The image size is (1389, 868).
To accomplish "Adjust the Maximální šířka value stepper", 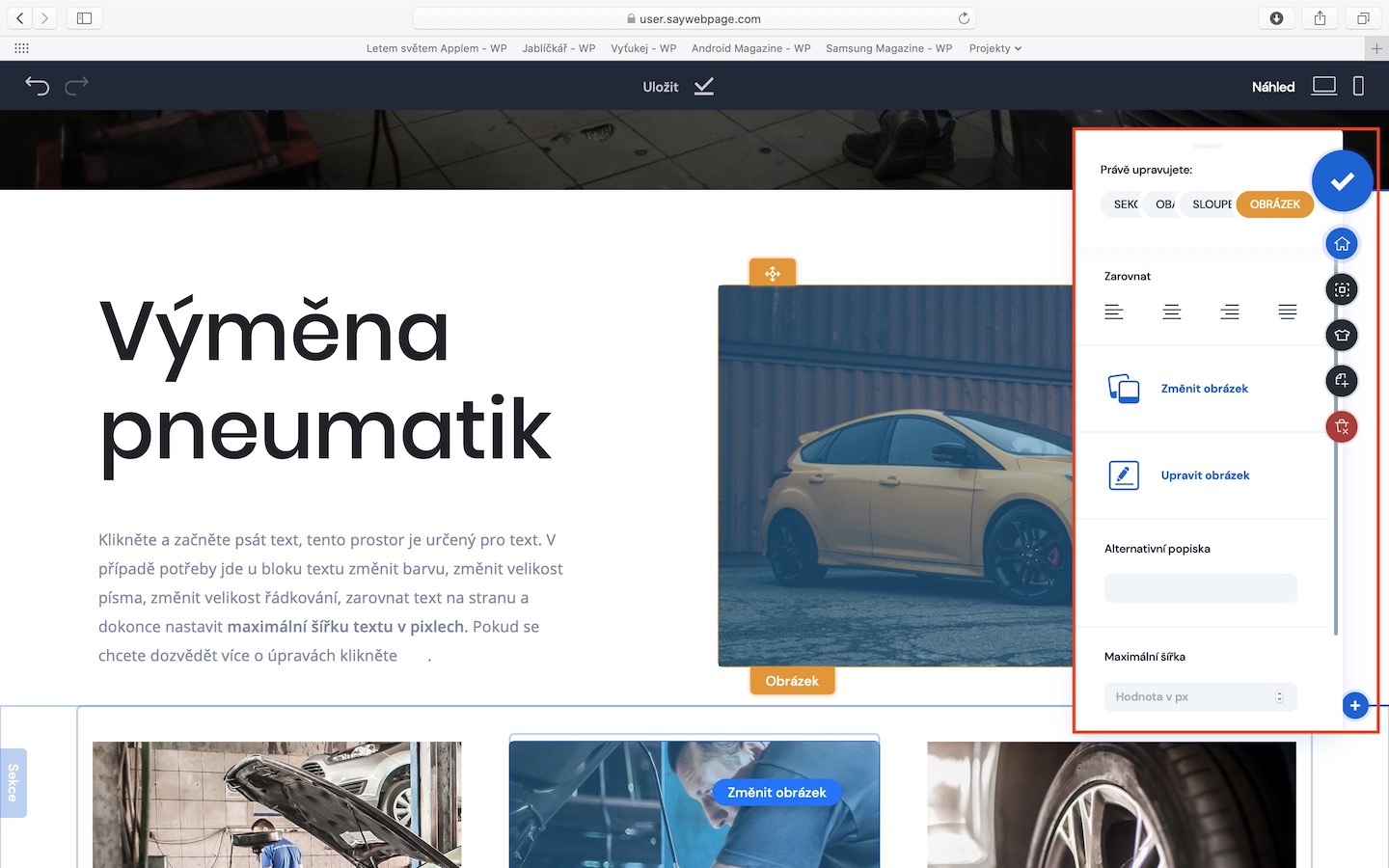I will 1279,696.
